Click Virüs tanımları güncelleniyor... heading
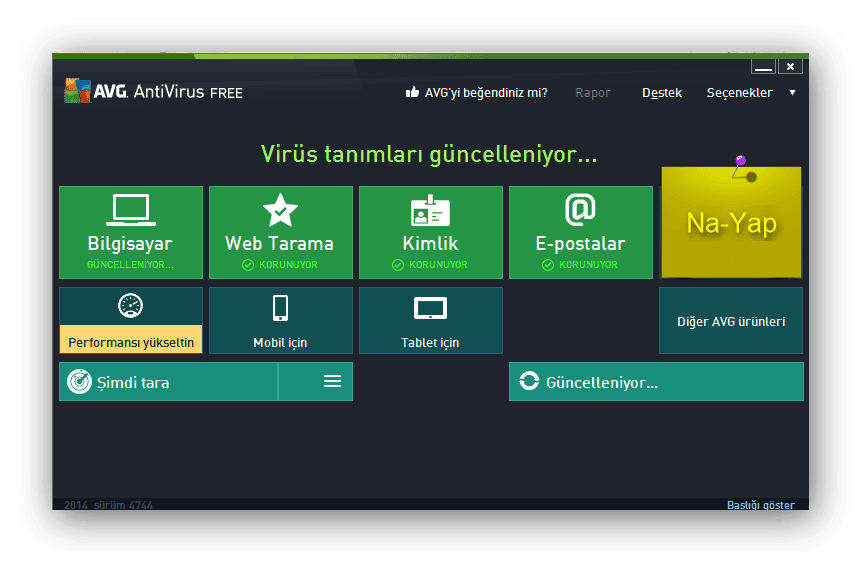861x562 pixels. point(429,154)
